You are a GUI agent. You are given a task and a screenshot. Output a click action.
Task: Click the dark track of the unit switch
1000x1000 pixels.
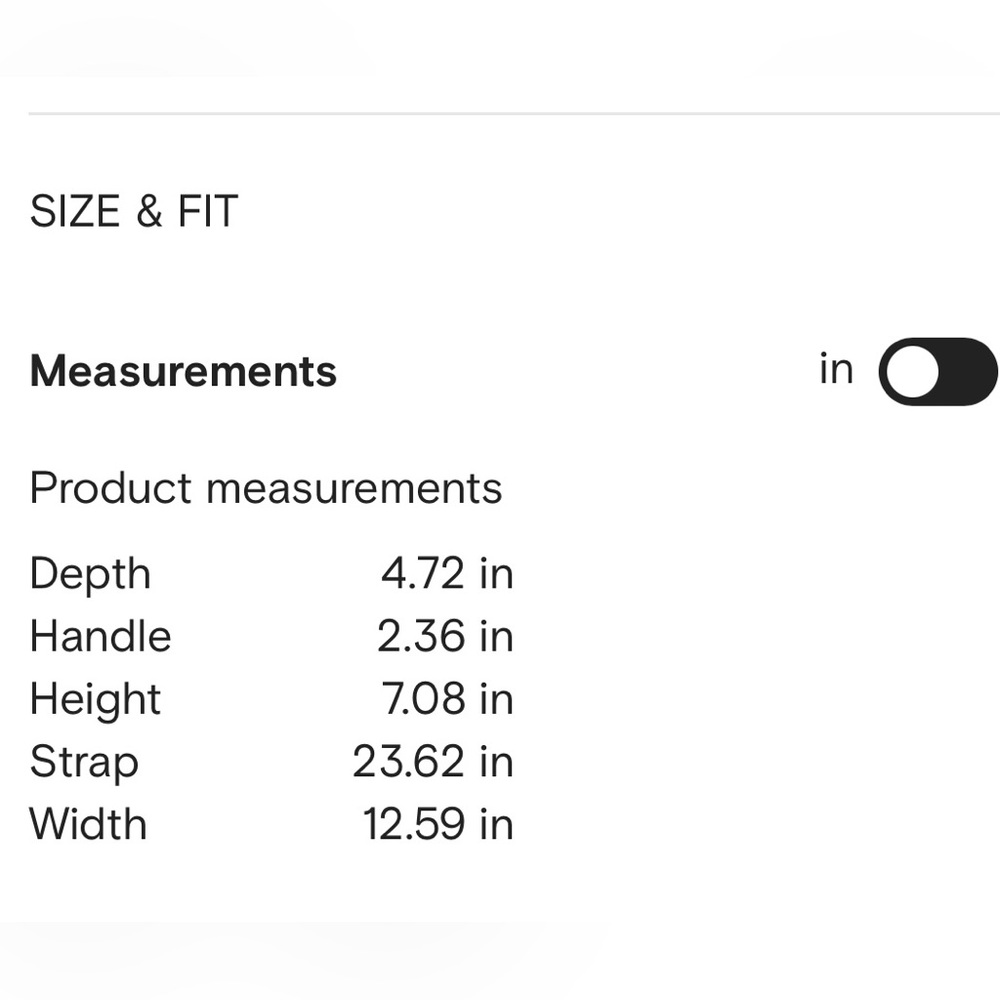tap(969, 371)
